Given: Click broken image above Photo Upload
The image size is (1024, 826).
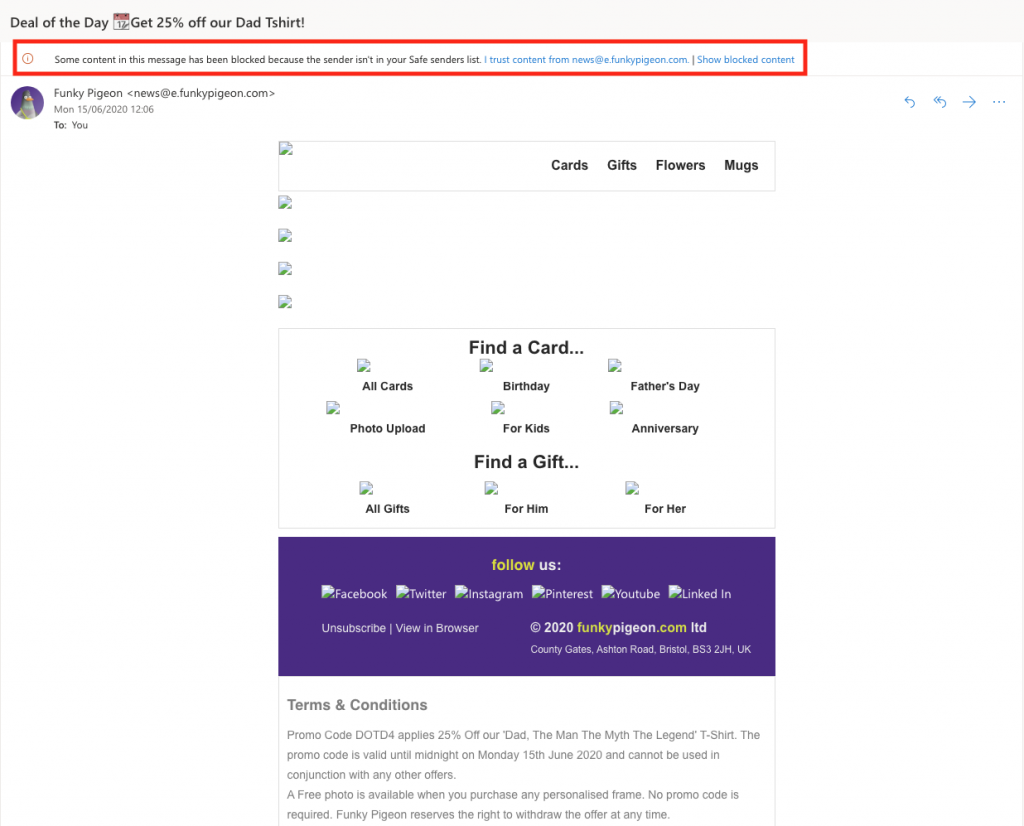Looking at the screenshot, I should tap(333, 408).
